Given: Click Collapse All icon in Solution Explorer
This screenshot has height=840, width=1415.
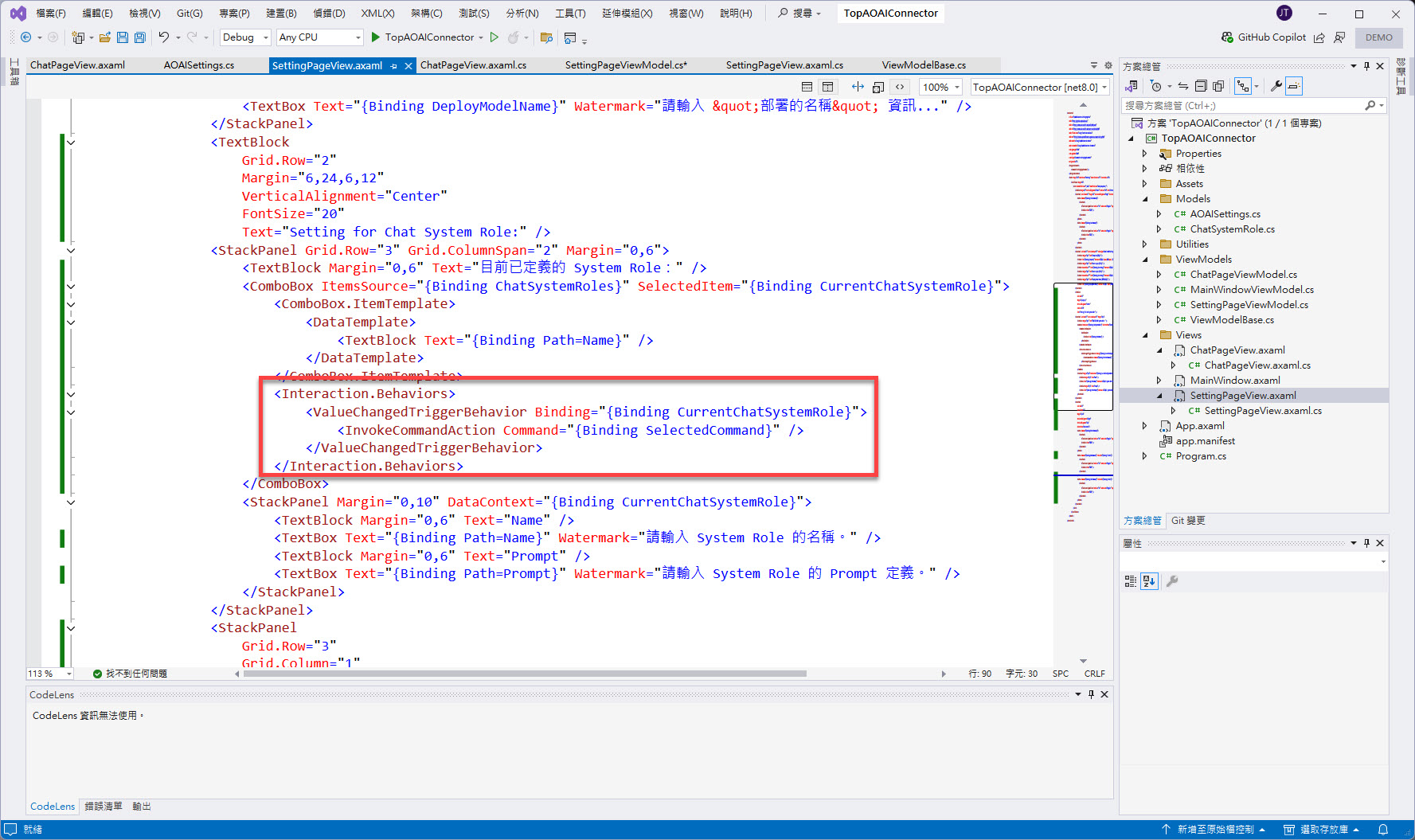Looking at the screenshot, I should click(x=1201, y=86).
